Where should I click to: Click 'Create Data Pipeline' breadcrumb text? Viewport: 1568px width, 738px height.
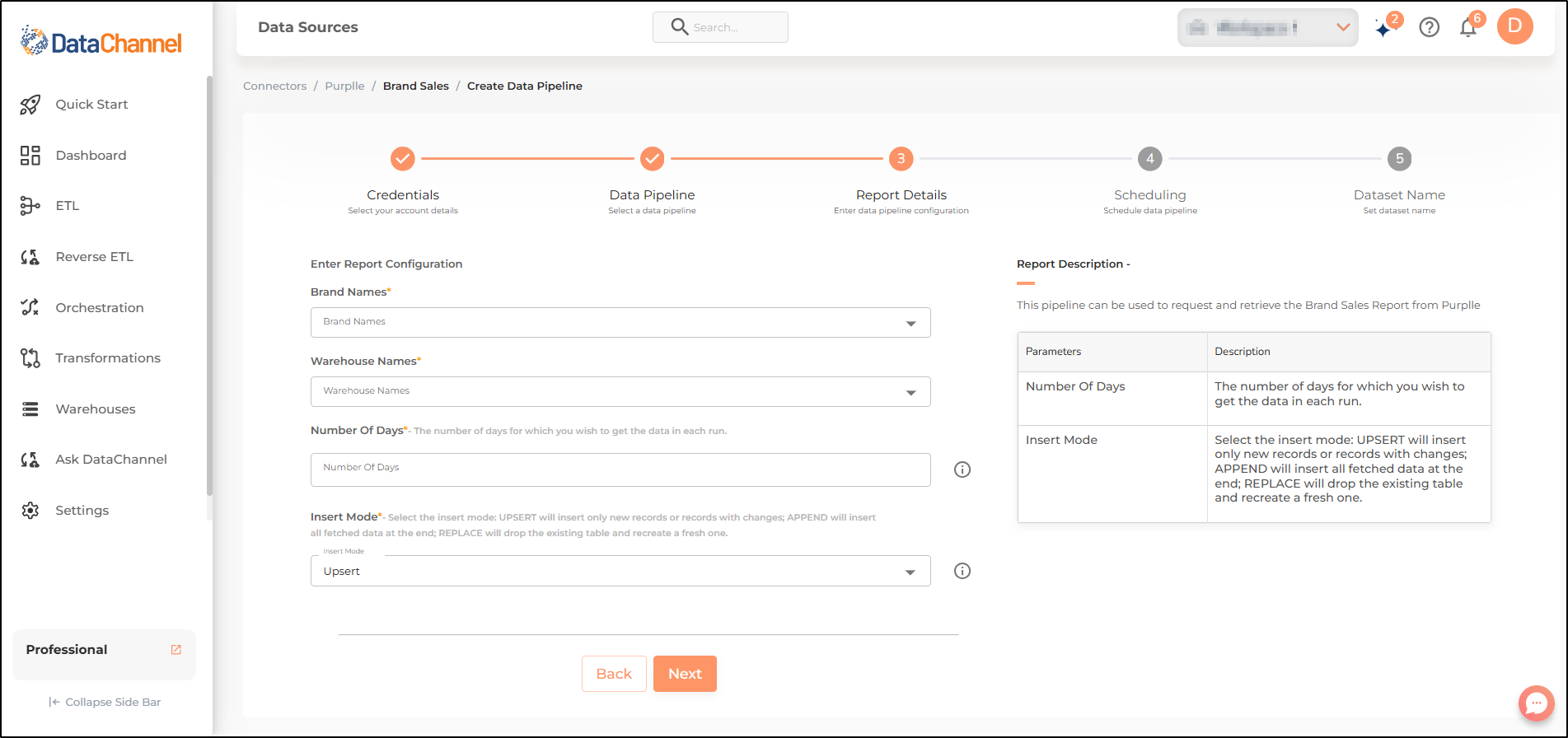click(525, 86)
